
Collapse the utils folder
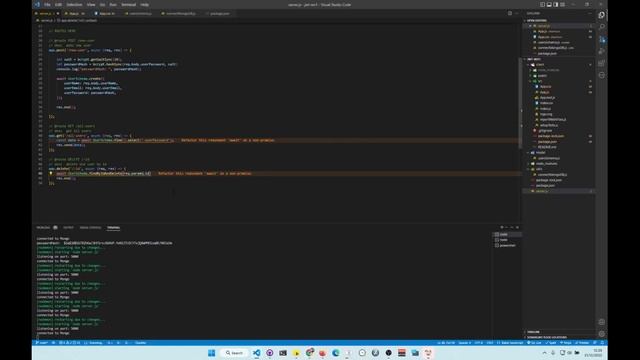[539, 169]
